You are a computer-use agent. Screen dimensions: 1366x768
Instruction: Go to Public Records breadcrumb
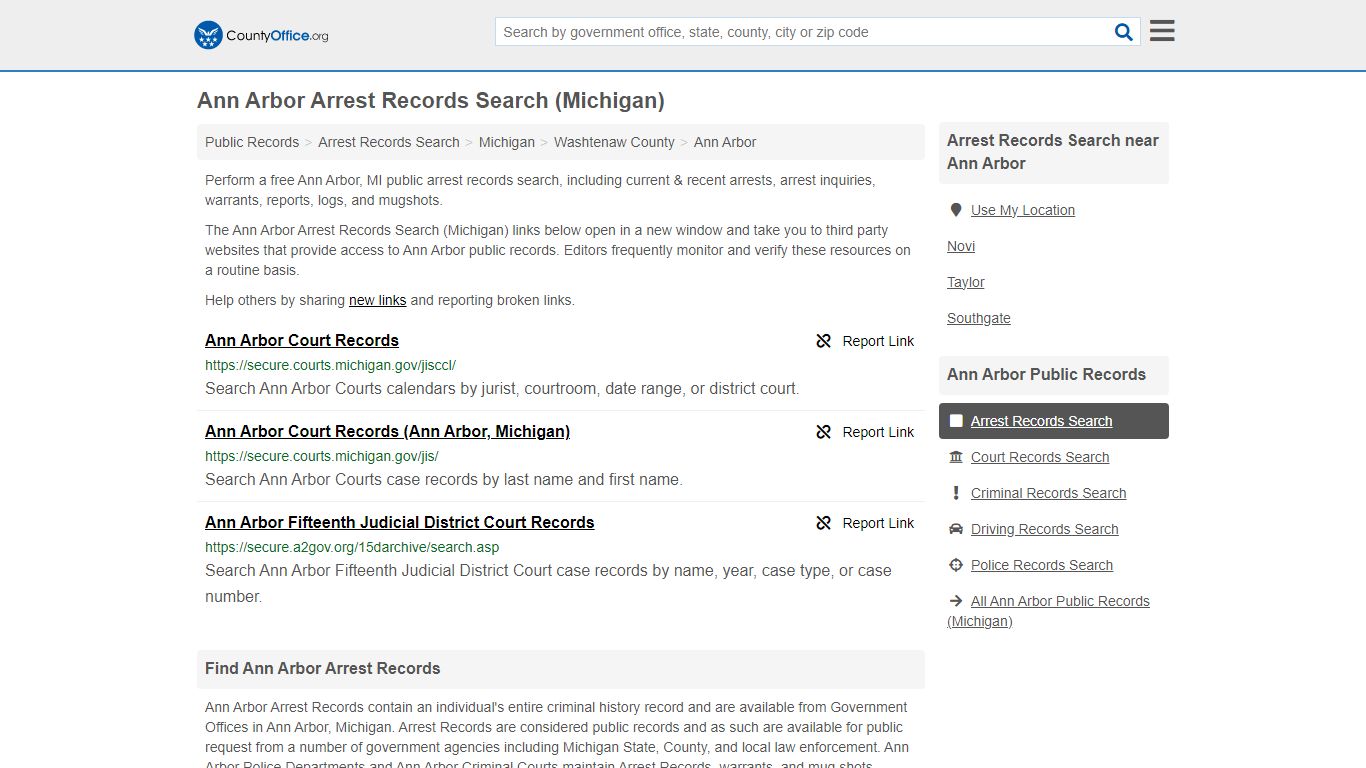pos(252,142)
